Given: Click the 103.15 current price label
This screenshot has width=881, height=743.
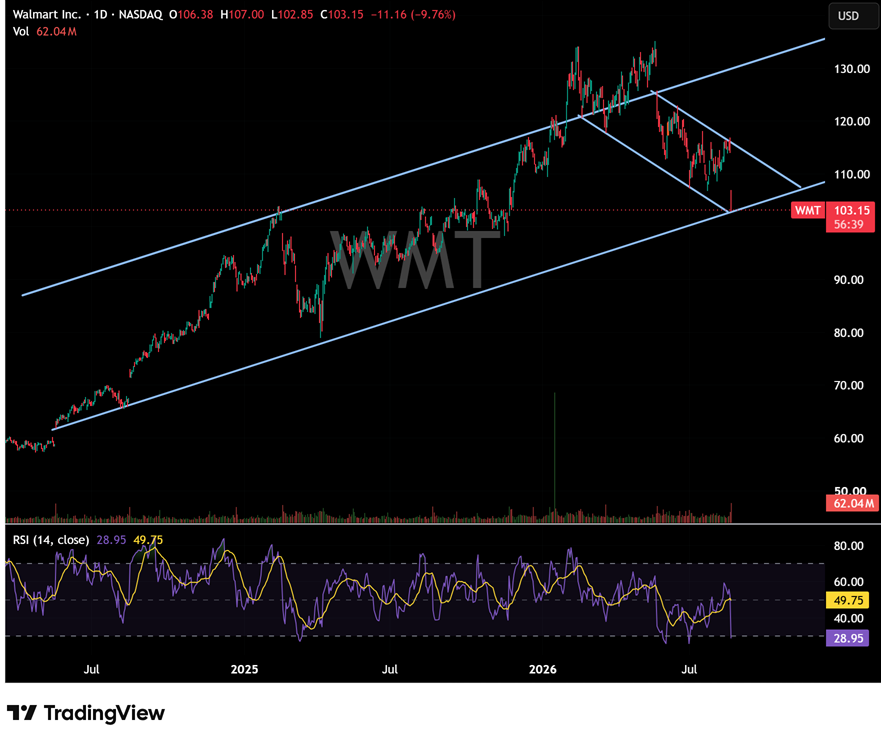Looking at the screenshot, I should (x=851, y=210).
